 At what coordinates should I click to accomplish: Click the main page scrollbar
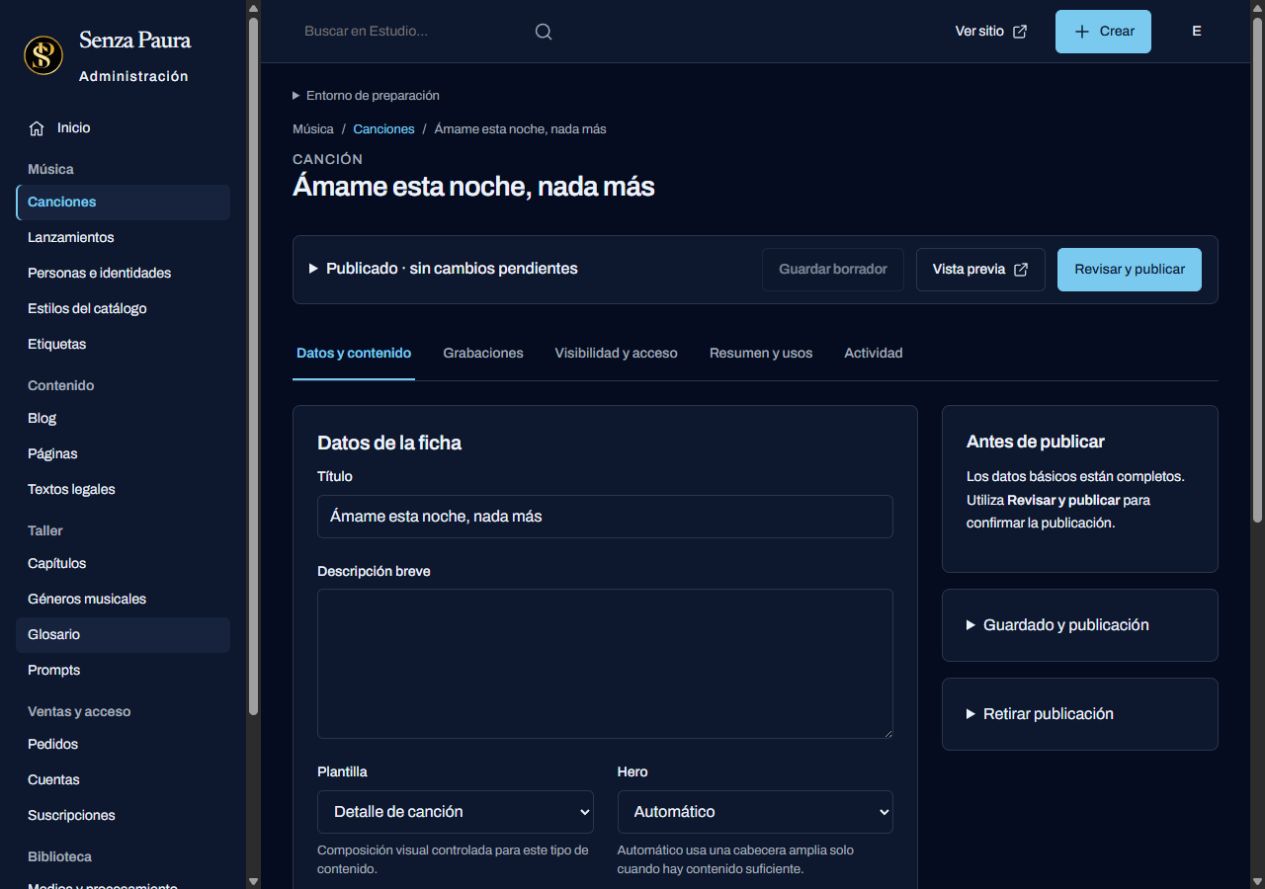(x=1257, y=268)
